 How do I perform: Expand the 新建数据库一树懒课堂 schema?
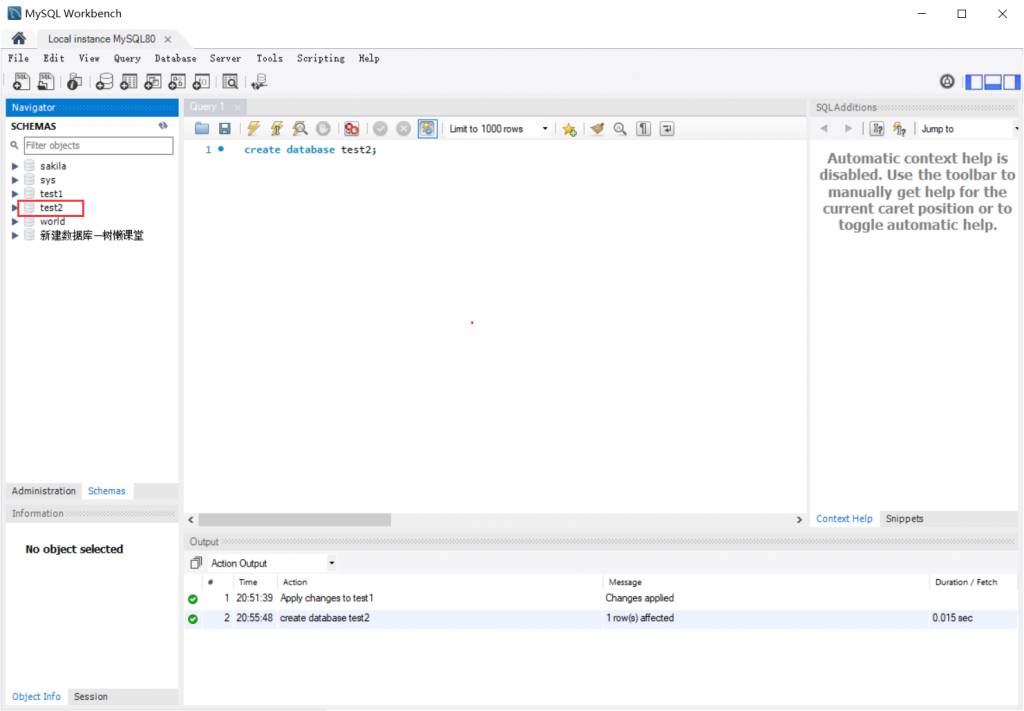(15, 235)
